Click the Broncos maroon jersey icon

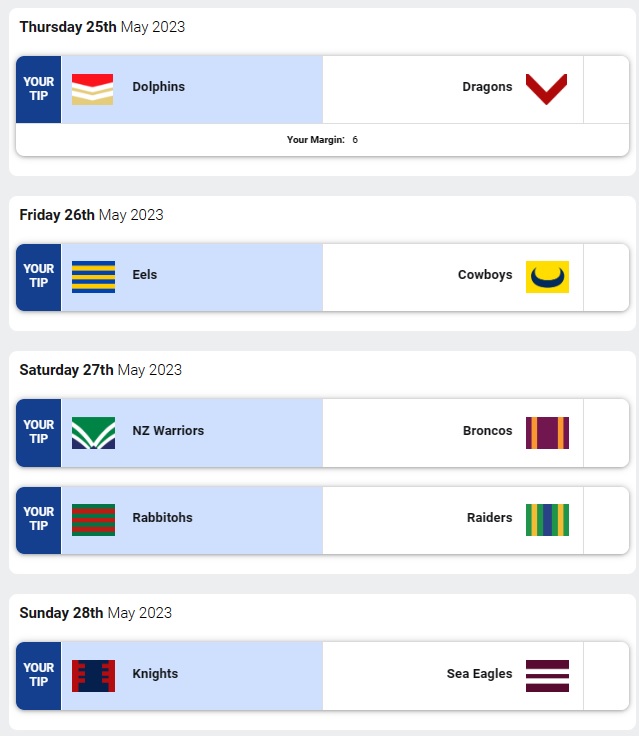coord(547,433)
